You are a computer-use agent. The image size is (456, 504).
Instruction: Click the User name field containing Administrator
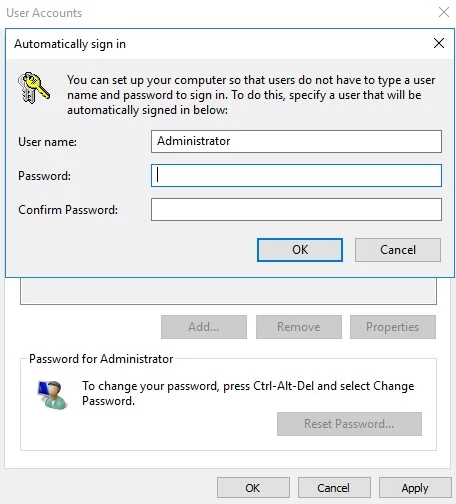[x=296, y=141]
